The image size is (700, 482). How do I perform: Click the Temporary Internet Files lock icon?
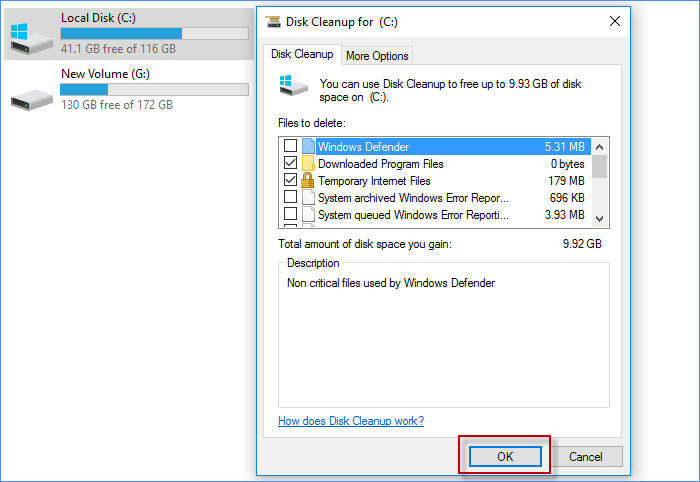pyautogui.click(x=308, y=180)
